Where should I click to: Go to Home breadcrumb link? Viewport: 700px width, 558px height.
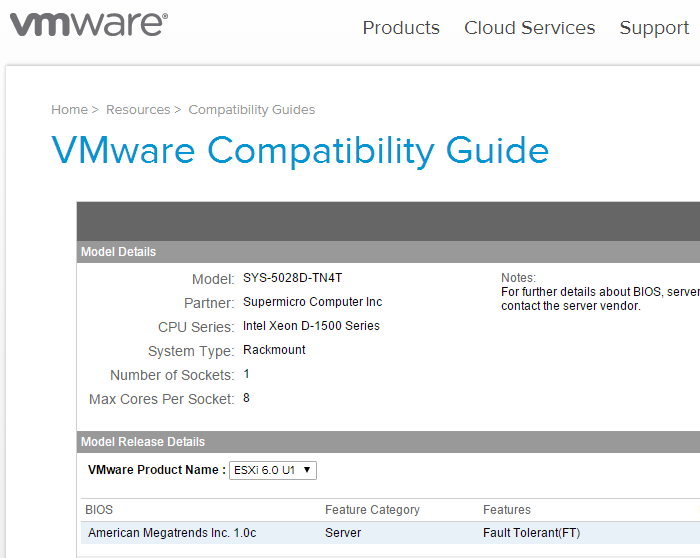pyautogui.click(x=69, y=109)
